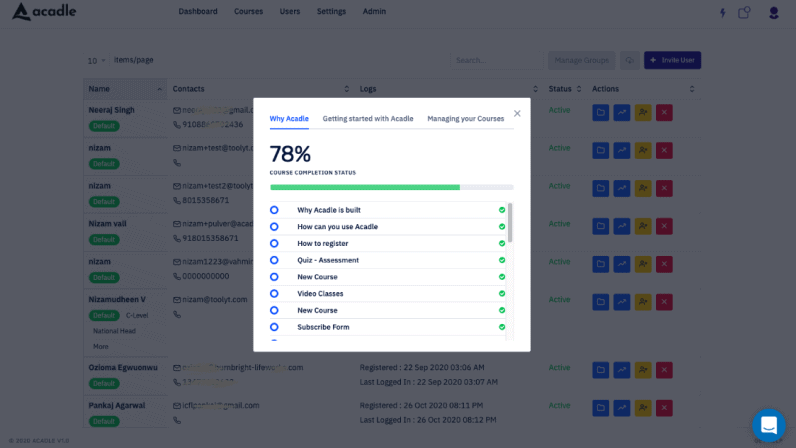This screenshot has width=796, height=448.
Task: Click green check for Why Acadle is built
Action: pos(502,210)
